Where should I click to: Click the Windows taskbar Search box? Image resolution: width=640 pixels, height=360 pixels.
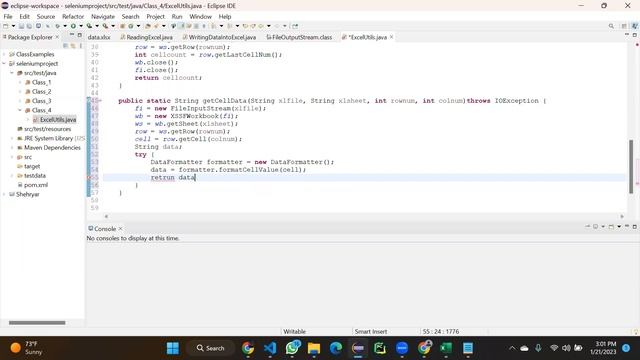(210, 348)
